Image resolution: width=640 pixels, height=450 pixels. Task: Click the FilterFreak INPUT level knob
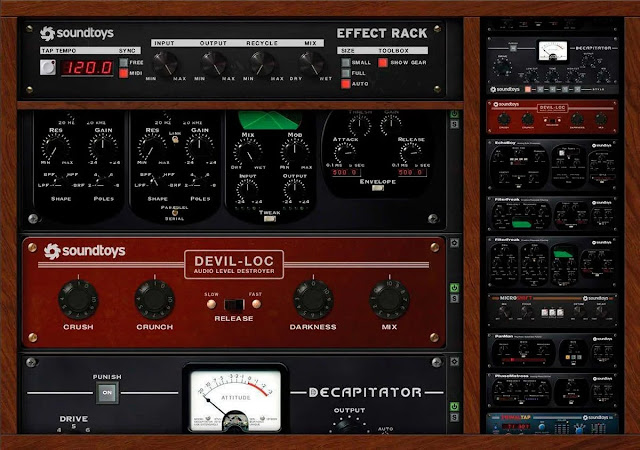pos(247,190)
